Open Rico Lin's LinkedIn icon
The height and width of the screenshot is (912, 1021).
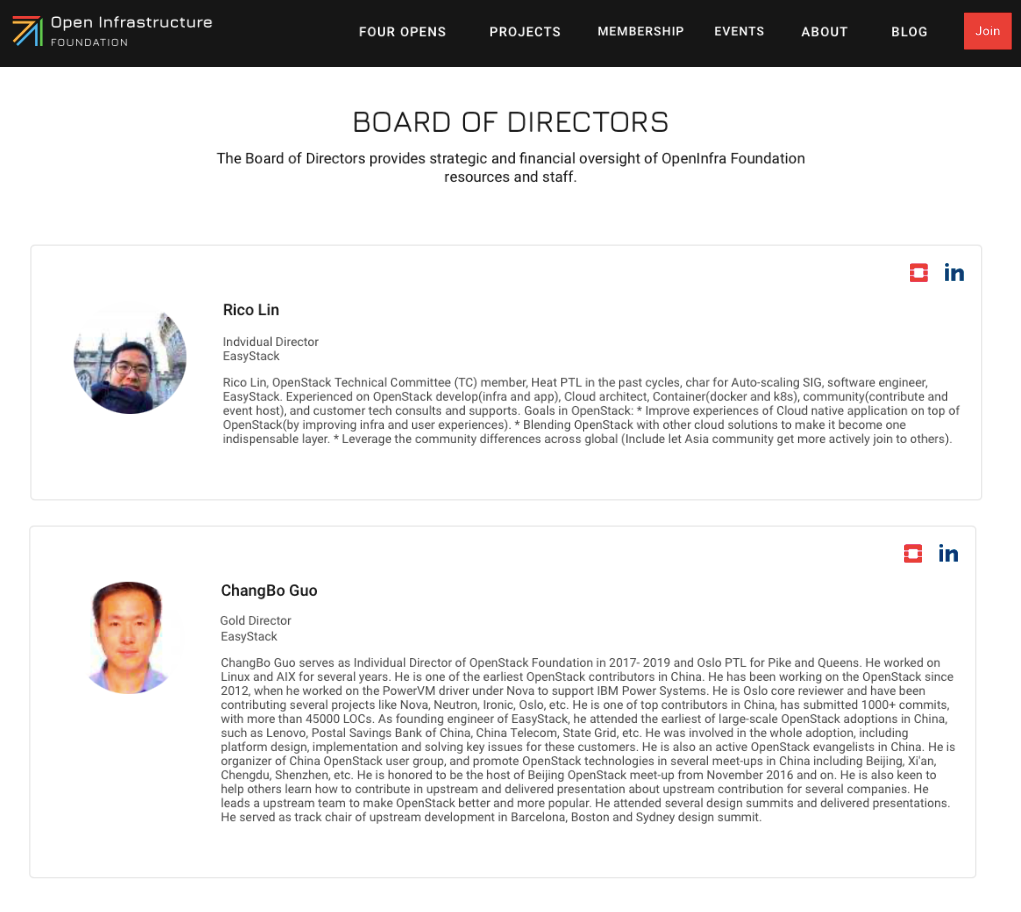(x=954, y=273)
